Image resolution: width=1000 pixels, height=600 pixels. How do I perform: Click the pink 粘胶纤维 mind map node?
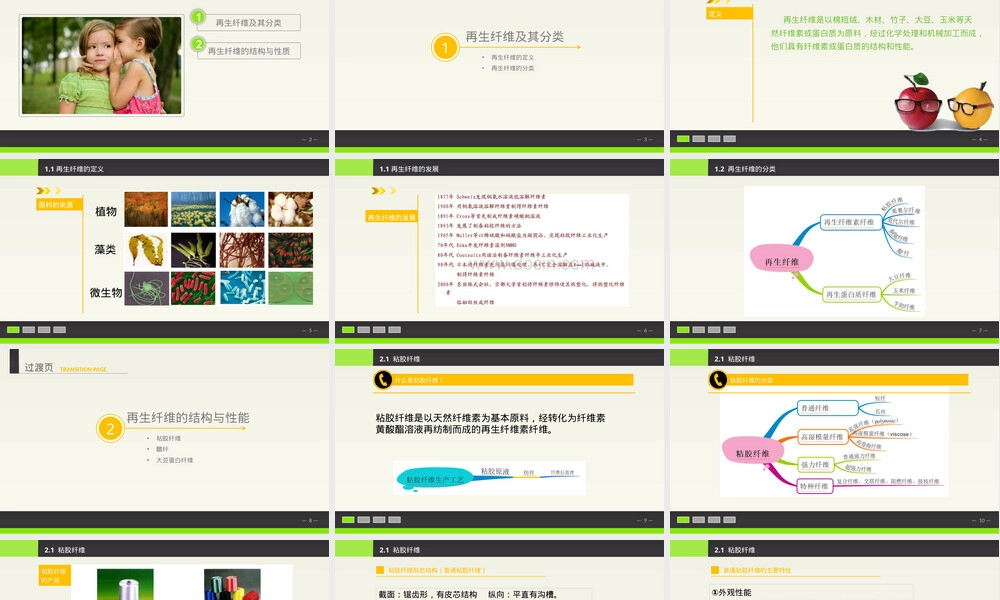coord(753,453)
